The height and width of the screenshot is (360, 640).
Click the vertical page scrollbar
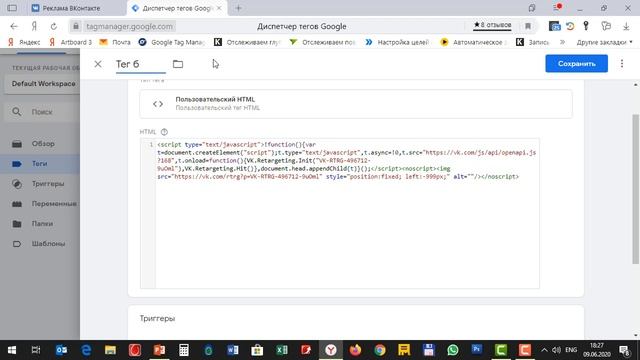635,189
